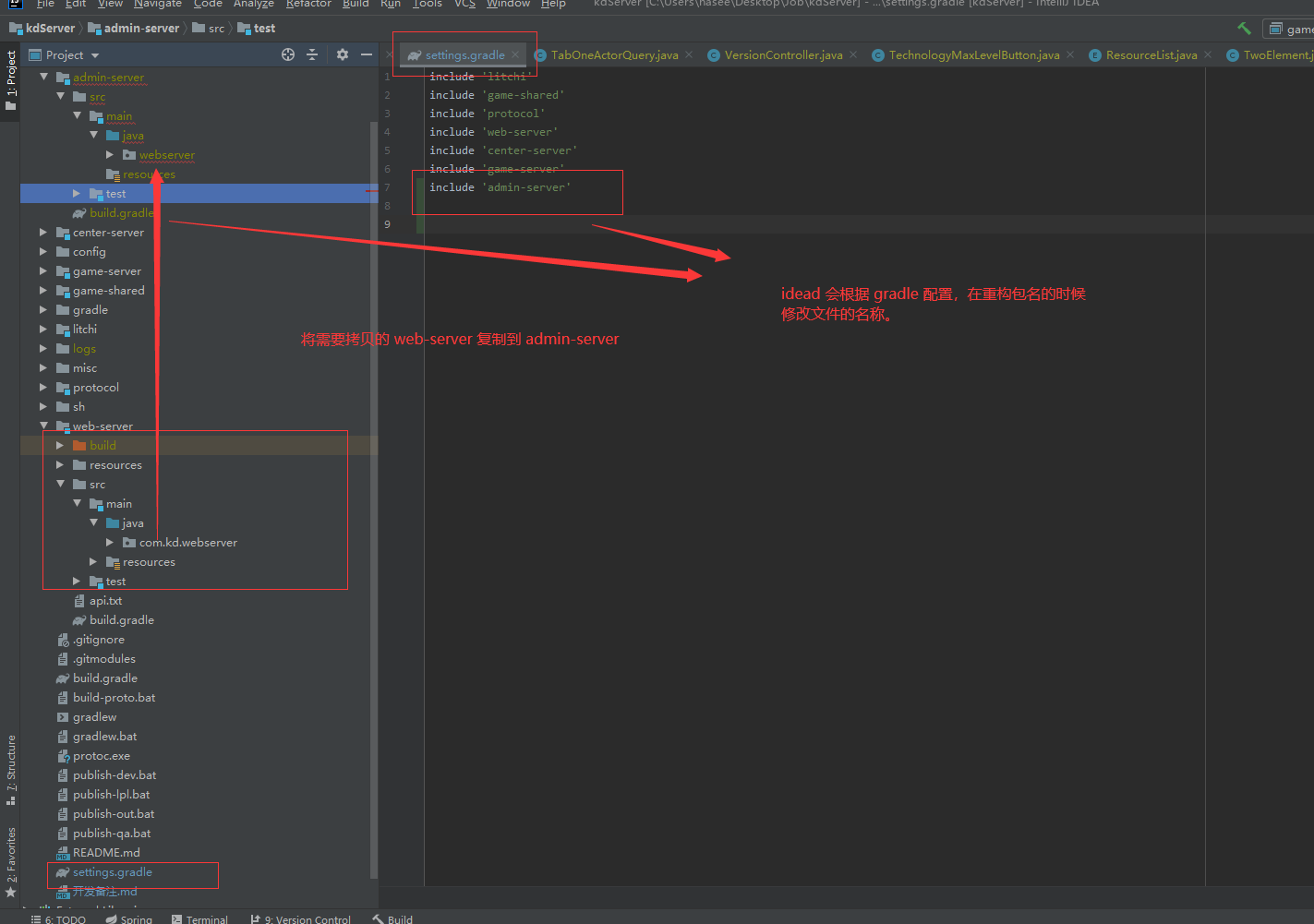
Task: Open the Refactor menu
Action: tap(308, 4)
